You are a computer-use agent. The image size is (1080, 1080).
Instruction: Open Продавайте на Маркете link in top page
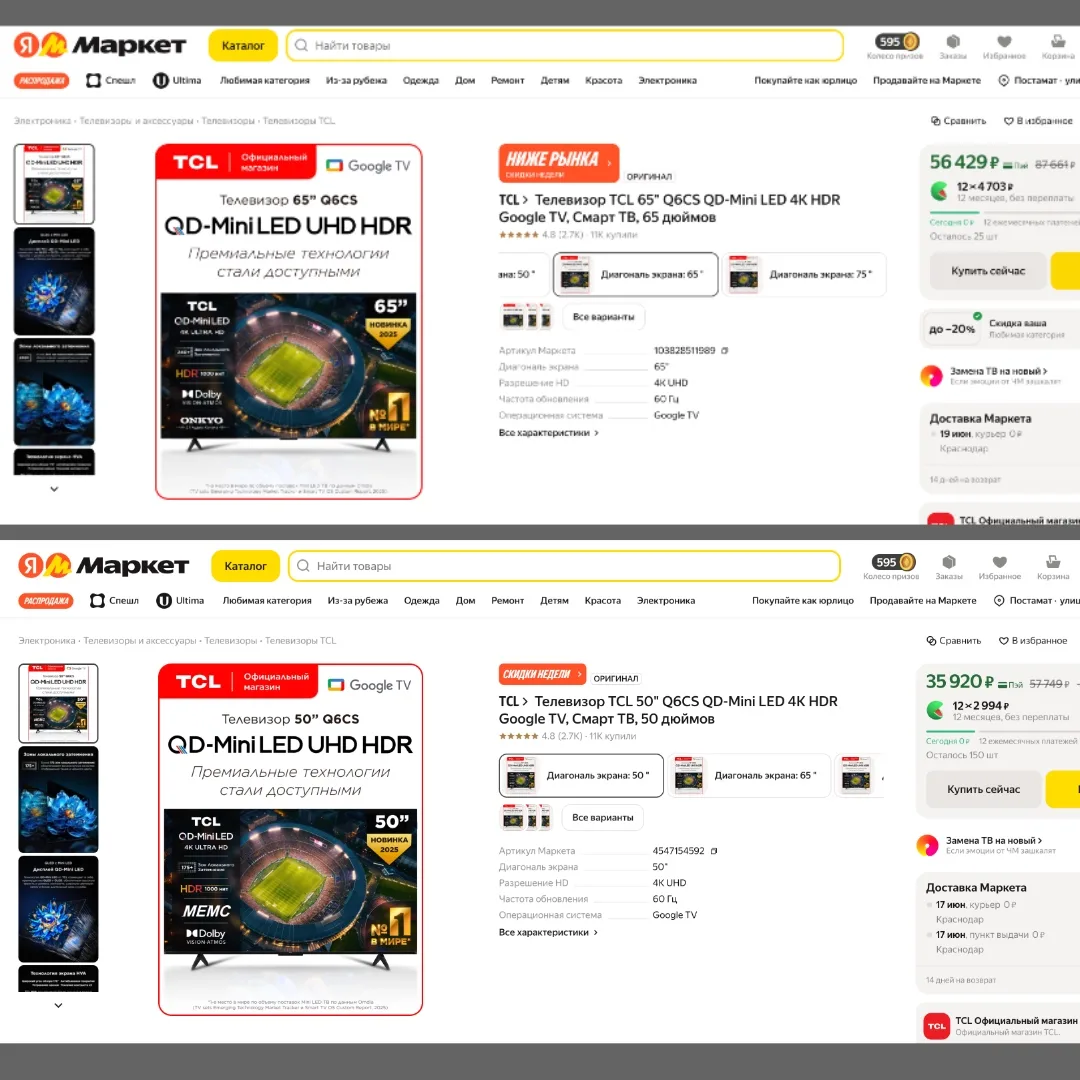(927, 81)
